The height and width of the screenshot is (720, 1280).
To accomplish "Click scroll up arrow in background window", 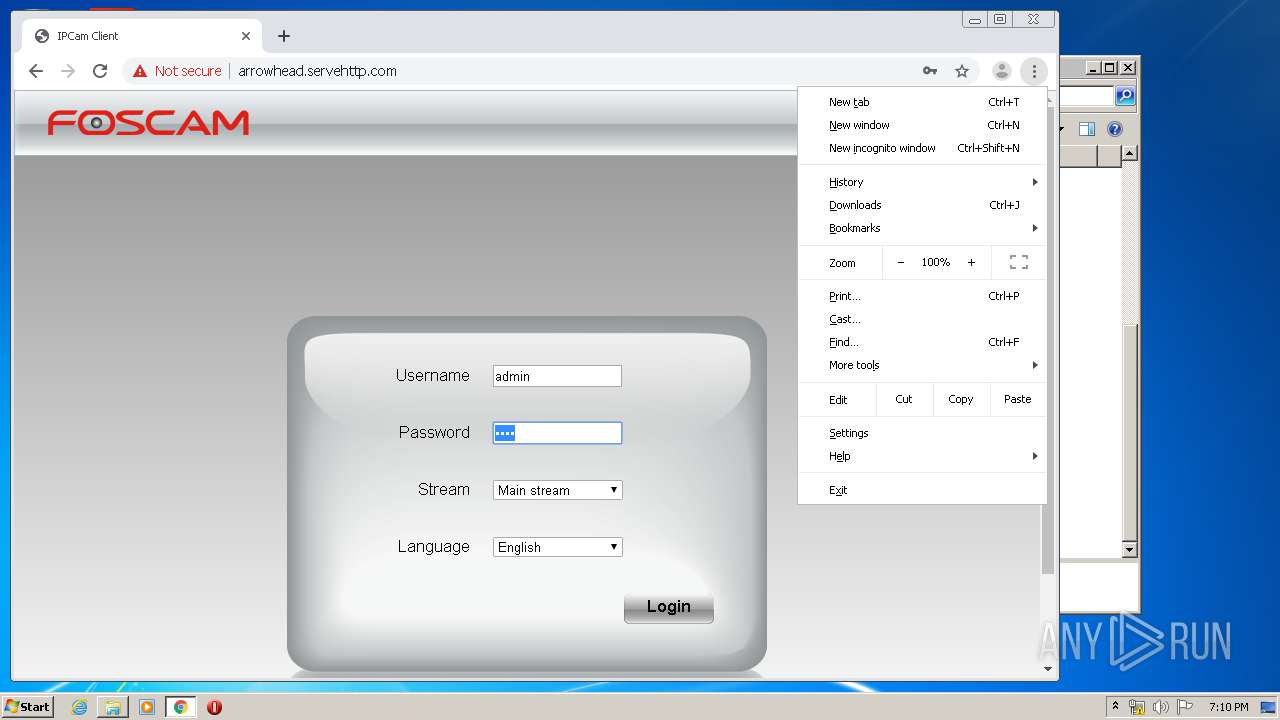I will (1130, 153).
